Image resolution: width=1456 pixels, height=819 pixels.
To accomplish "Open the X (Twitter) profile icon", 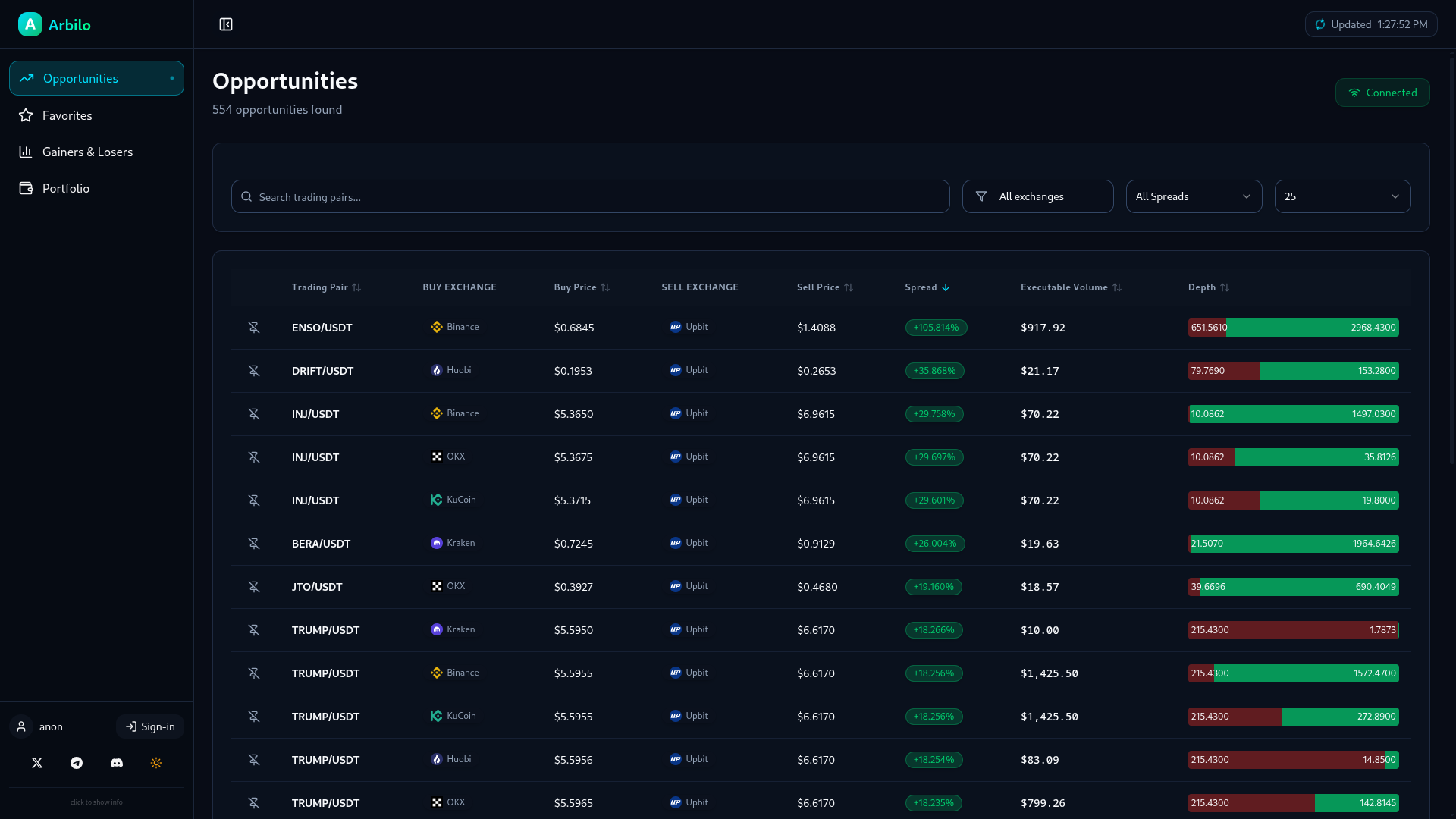I will 36,763.
